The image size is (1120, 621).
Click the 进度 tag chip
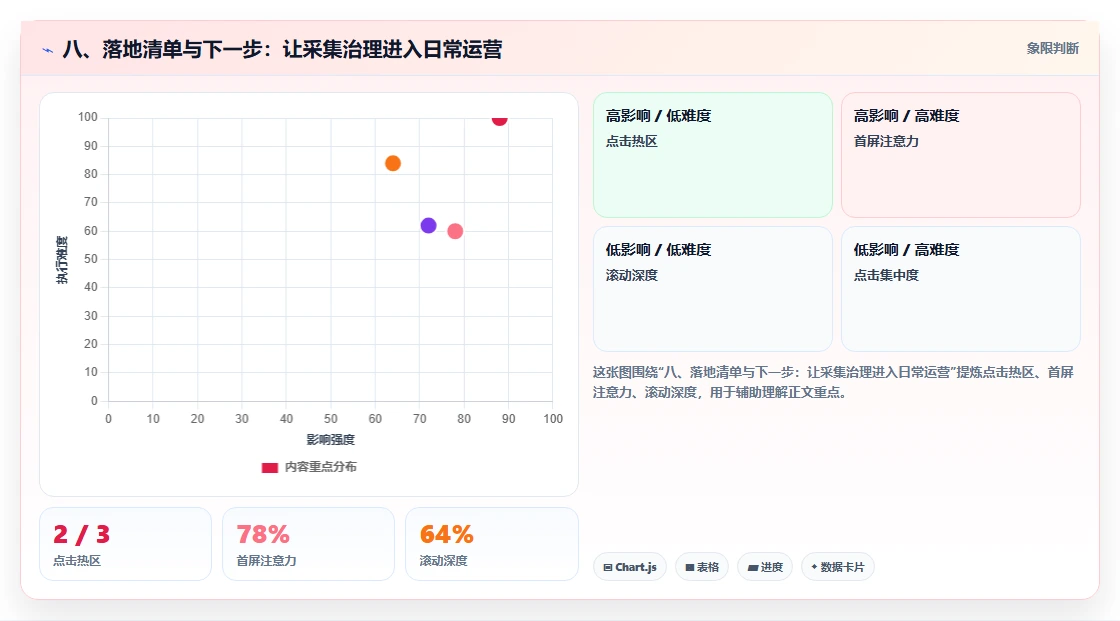click(765, 567)
